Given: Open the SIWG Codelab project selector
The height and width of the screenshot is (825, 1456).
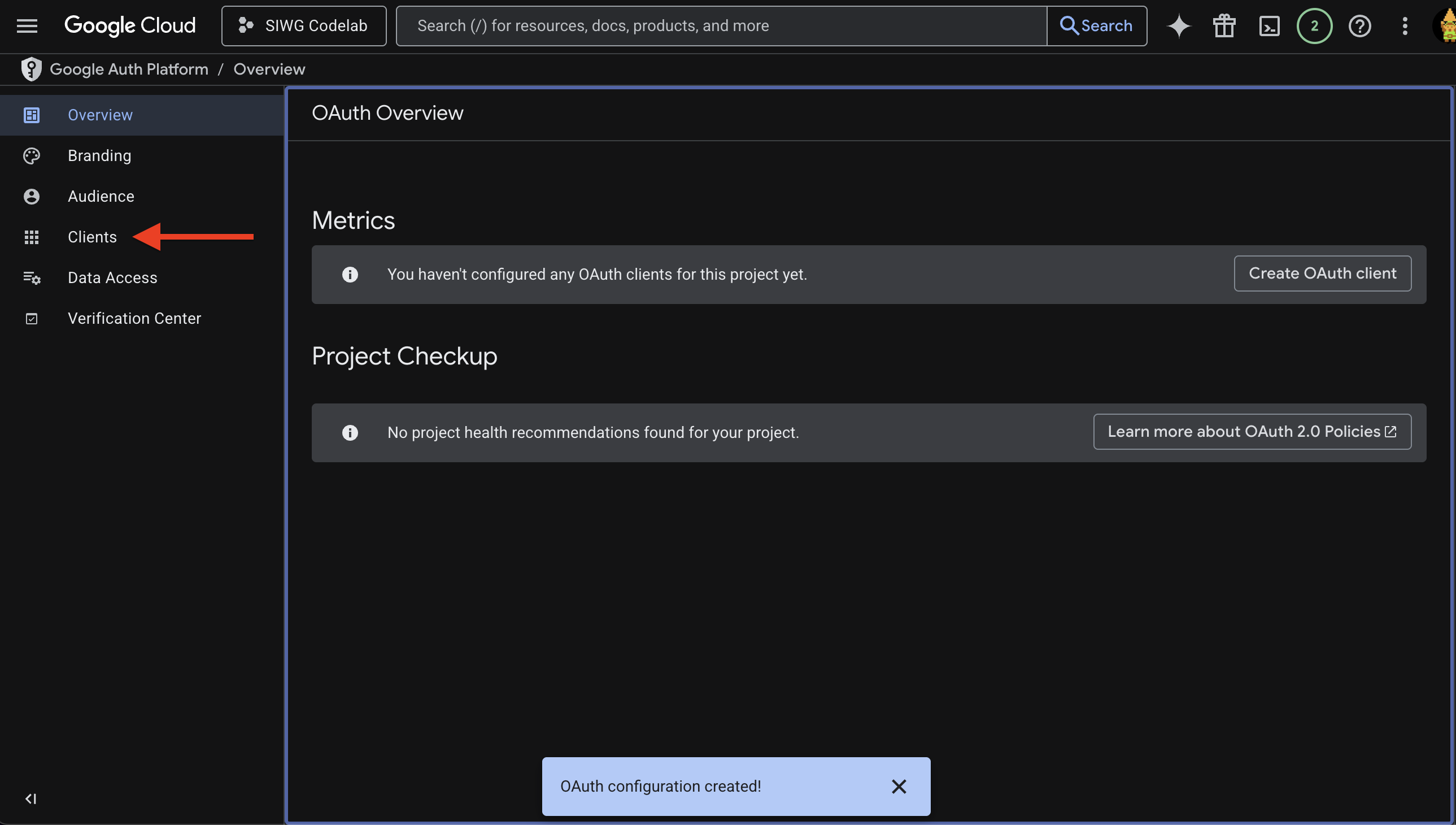Looking at the screenshot, I should tap(303, 25).
